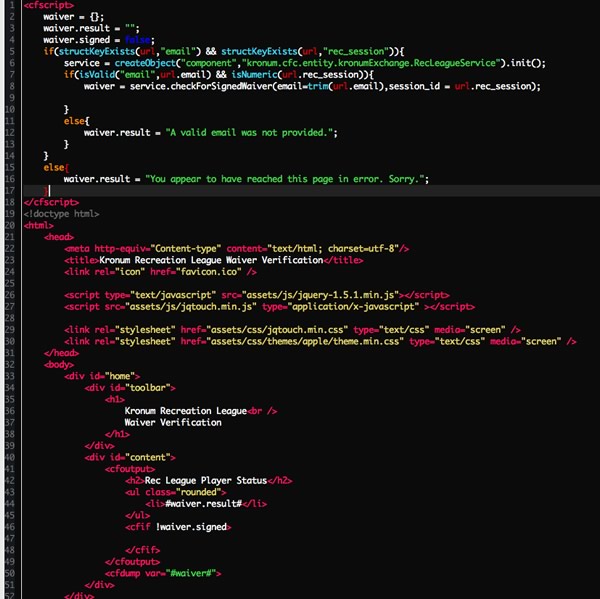
Task: Click the isValid function name
Action: (x=97, y=75)
